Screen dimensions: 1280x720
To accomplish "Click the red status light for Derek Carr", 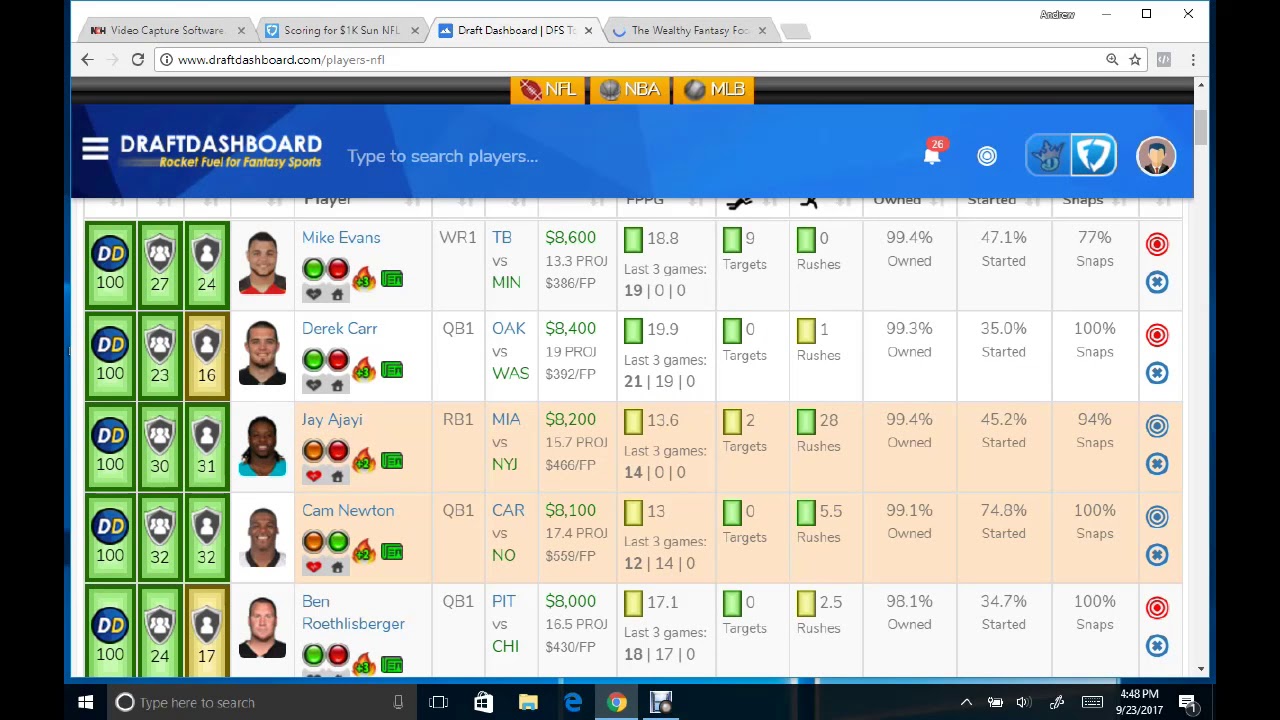I will 337,360.
